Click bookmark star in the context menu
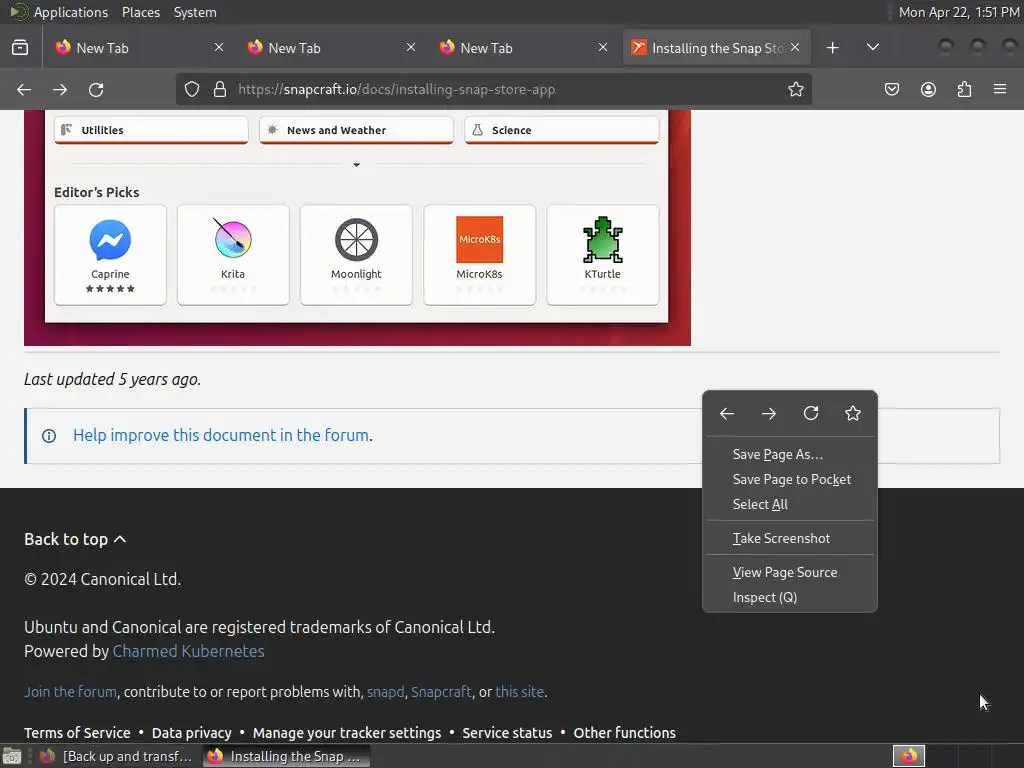This screenshot has width=1024, height=768. click(853, 413)
